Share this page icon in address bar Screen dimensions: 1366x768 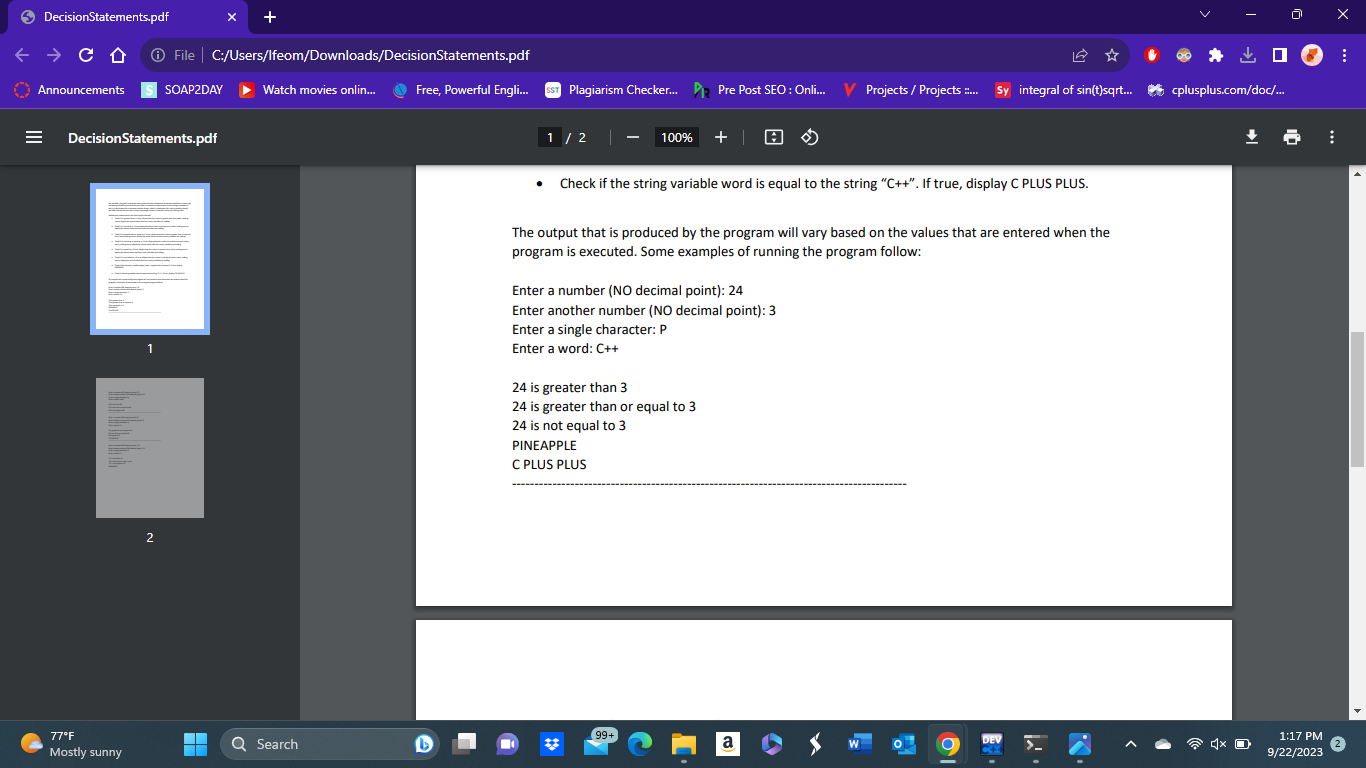[1081, 55]
